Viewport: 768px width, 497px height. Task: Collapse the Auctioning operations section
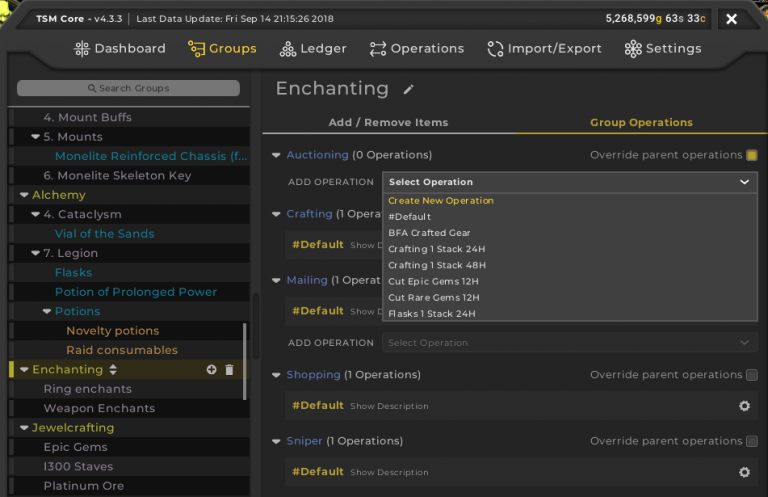(277, 155)
